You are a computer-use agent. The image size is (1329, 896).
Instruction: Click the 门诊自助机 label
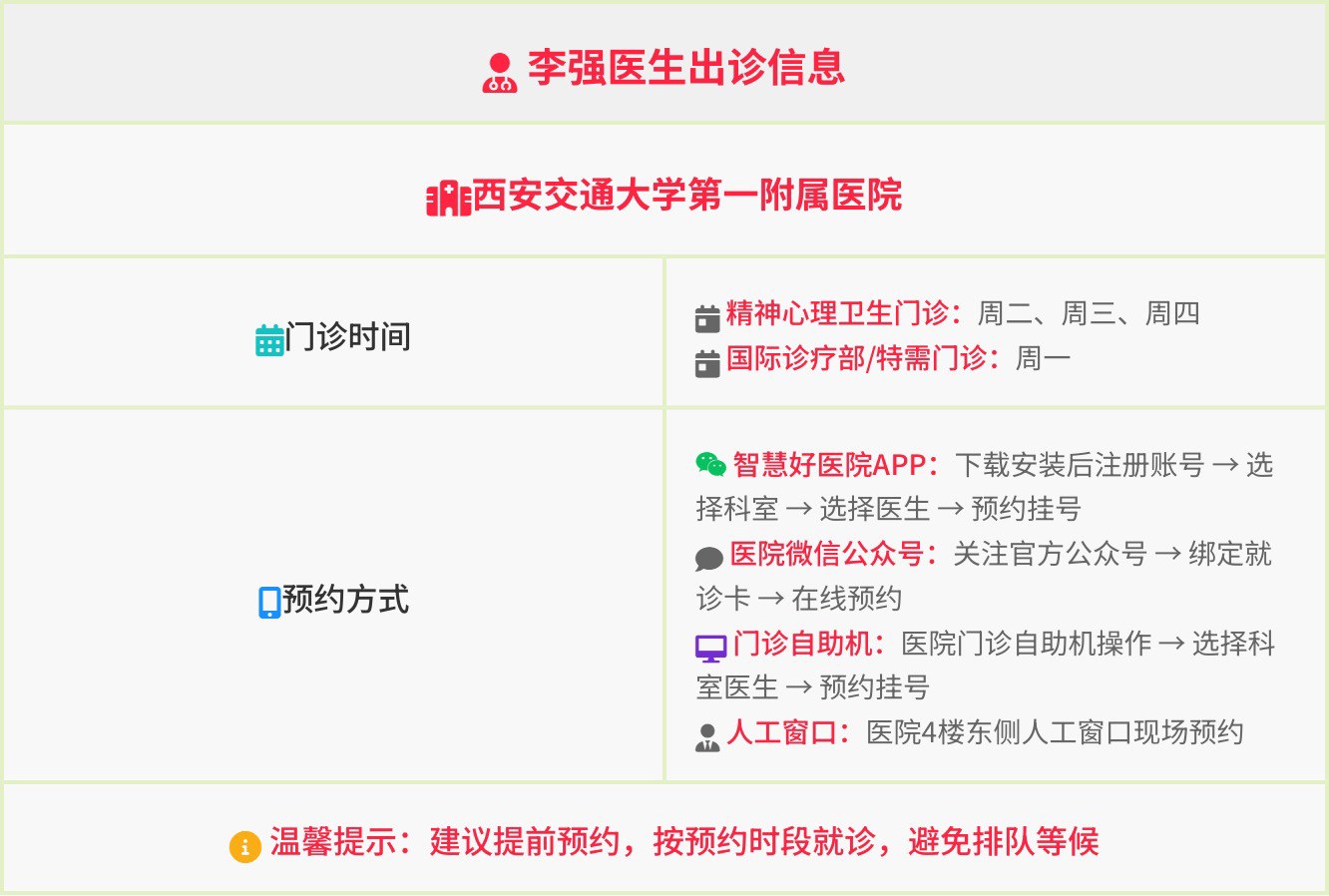click(803, 644)
